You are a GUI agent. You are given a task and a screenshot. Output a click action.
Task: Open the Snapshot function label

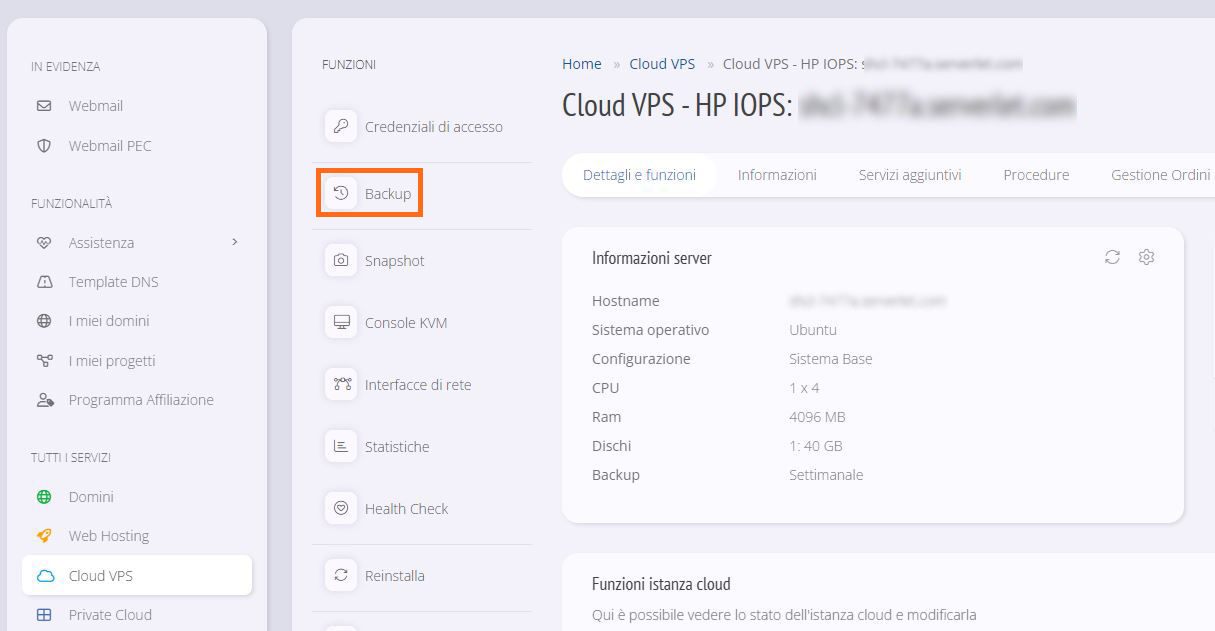click(x=395, y=261)
